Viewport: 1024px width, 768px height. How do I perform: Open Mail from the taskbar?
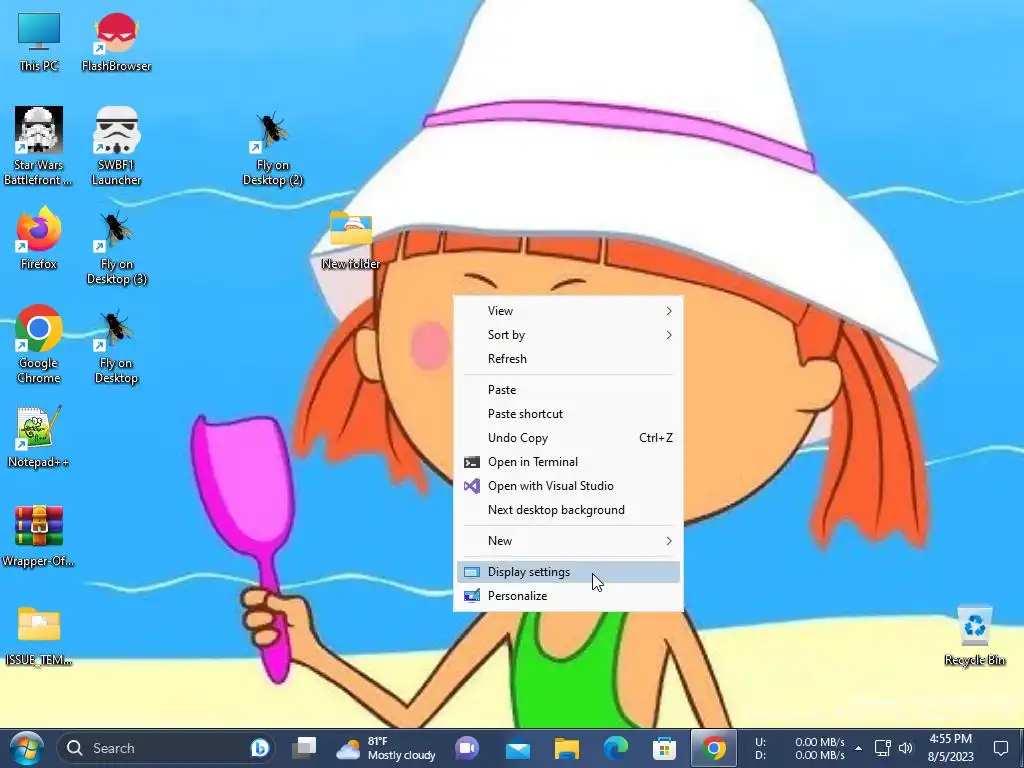pyautogui.click(x=518, y=749)
